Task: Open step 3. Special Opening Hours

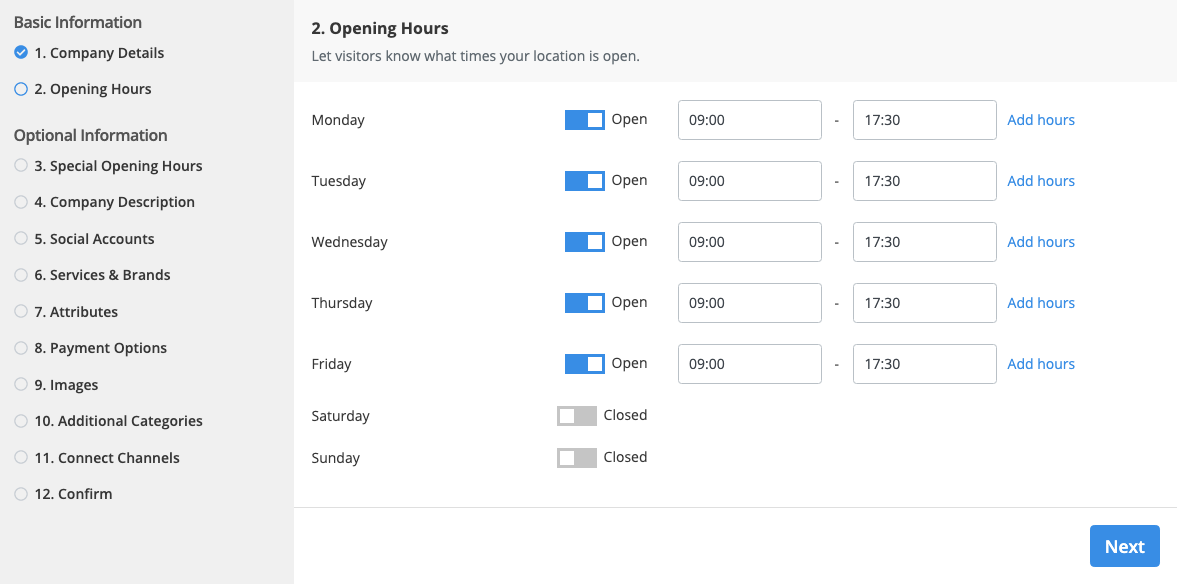Action: pos(119,166)
